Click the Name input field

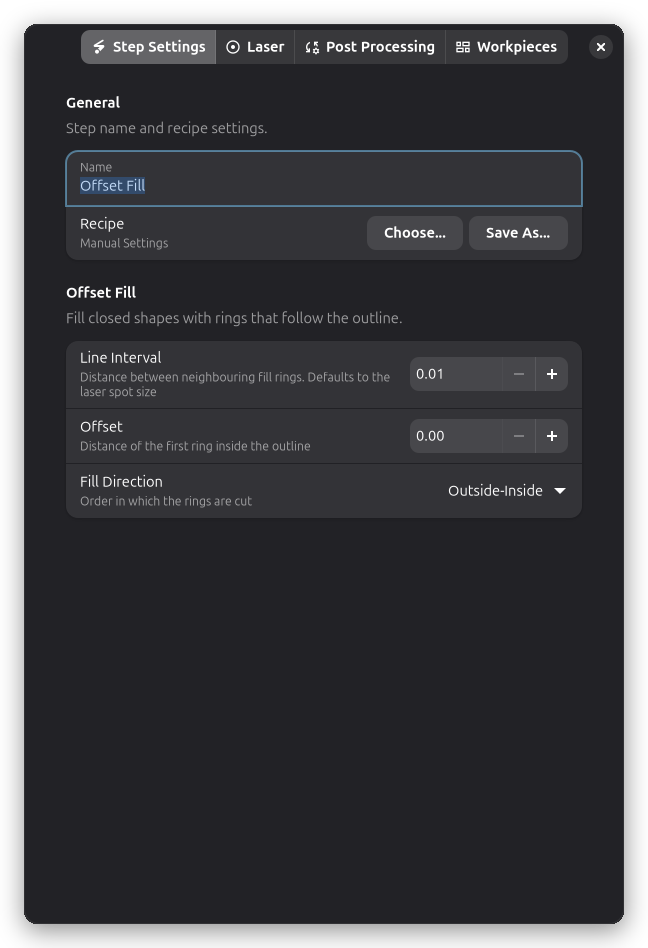pyautogui.click(x=324, y=178)
